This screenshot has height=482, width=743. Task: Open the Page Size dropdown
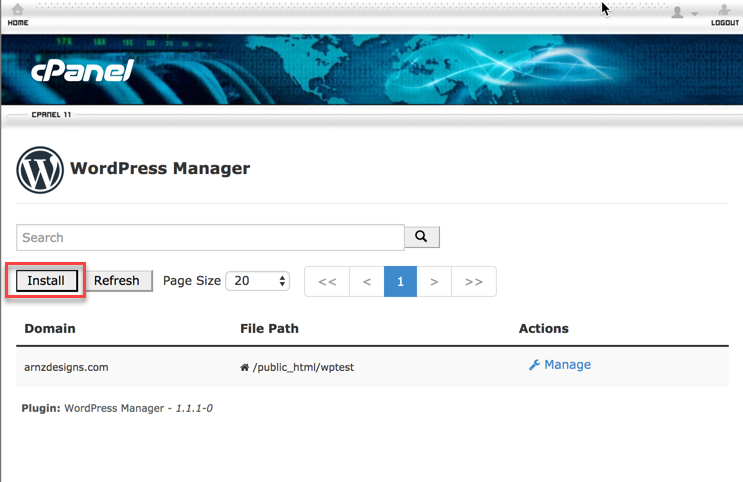(x=257, y=281)
